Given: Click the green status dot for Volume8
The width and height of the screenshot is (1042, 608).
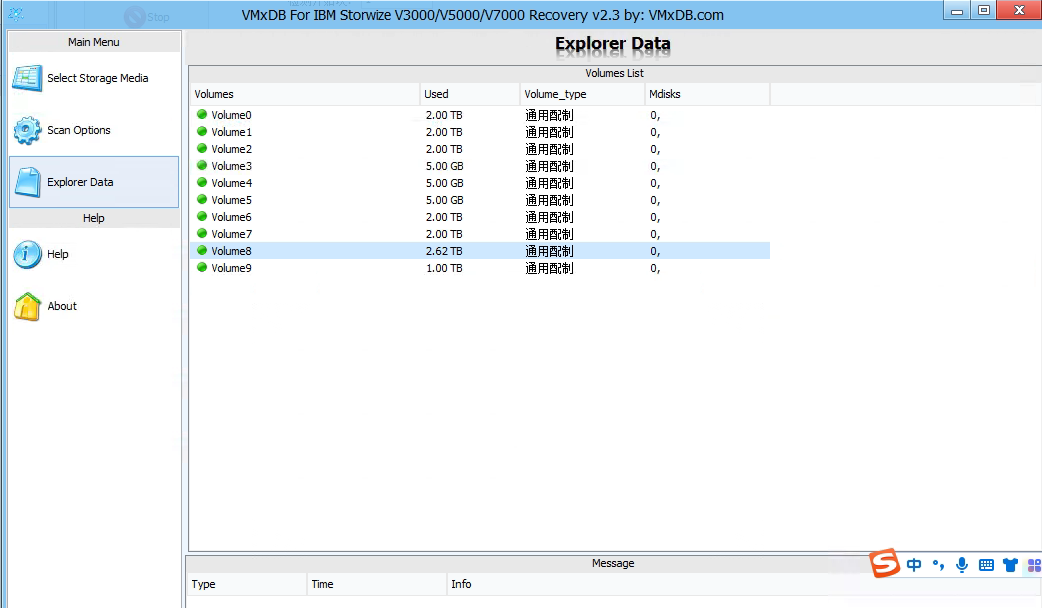Looking at the screenshot, I should coord(202,251).
